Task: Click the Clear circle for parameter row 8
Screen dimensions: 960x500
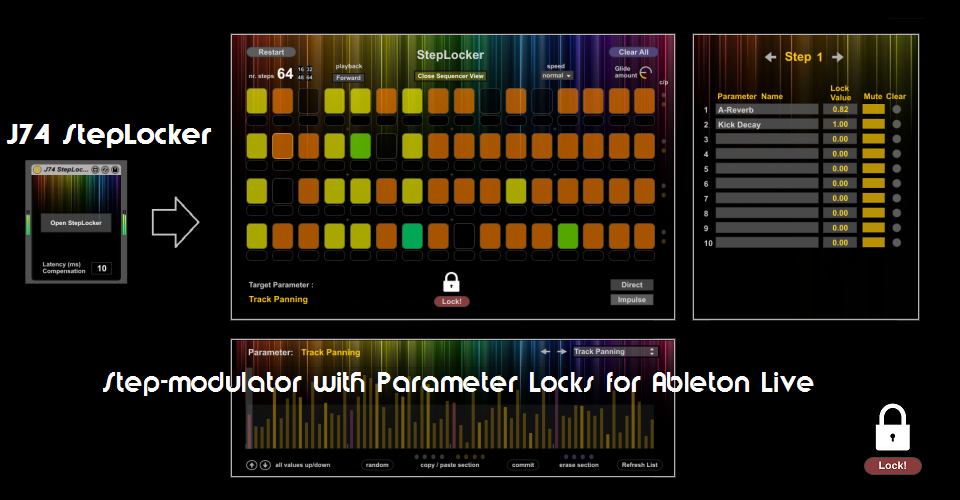Action: coord(896,213)
